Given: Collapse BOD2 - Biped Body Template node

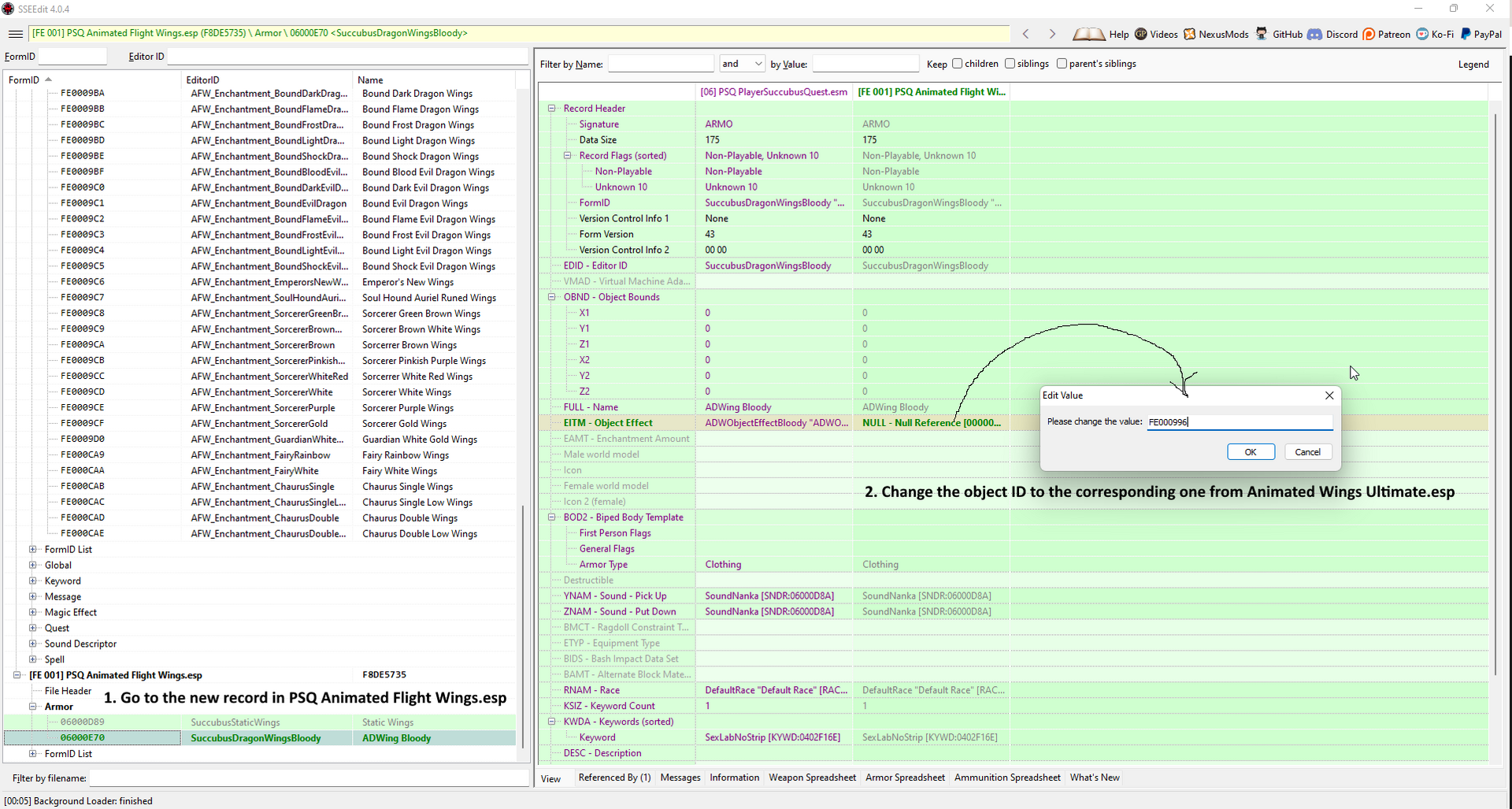Looking at the screenshot, I should (552, 518).
